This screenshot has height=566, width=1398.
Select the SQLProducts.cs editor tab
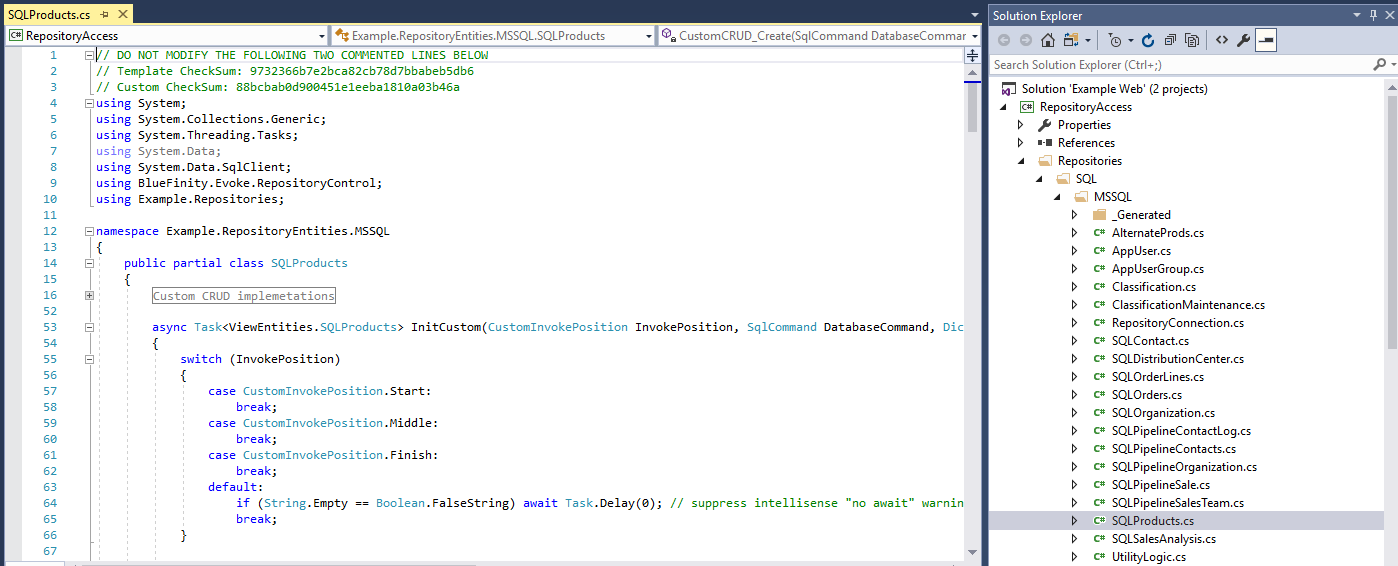click(48, 15)
